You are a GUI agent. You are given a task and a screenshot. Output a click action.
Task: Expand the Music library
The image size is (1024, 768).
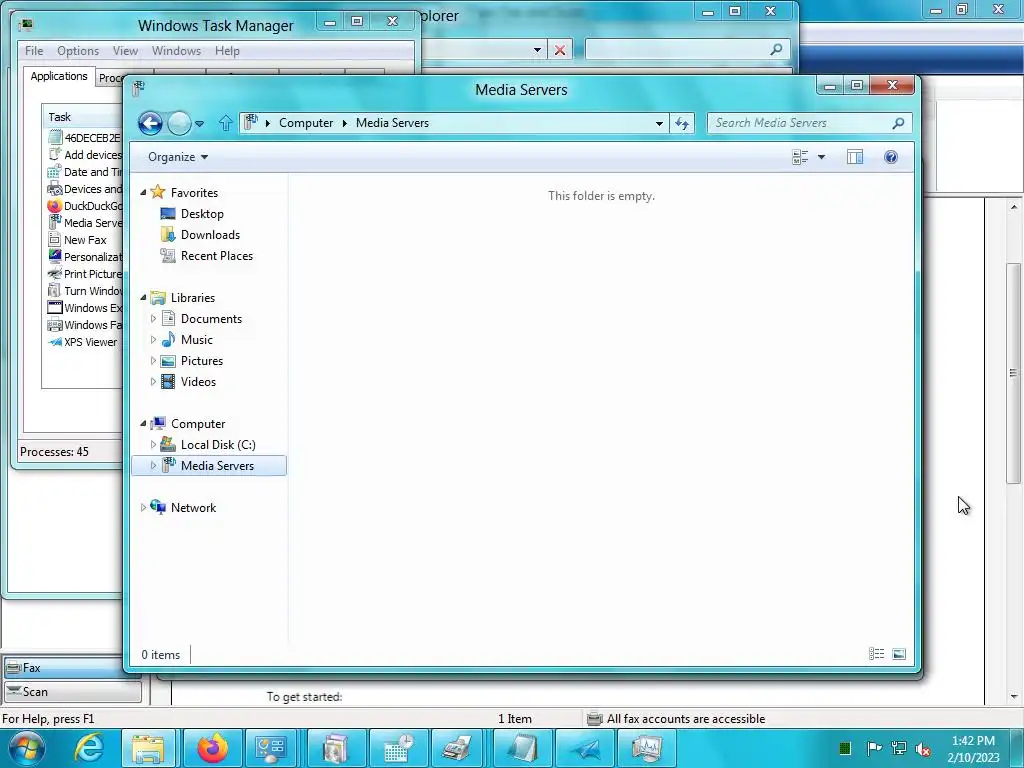point(153,340)
